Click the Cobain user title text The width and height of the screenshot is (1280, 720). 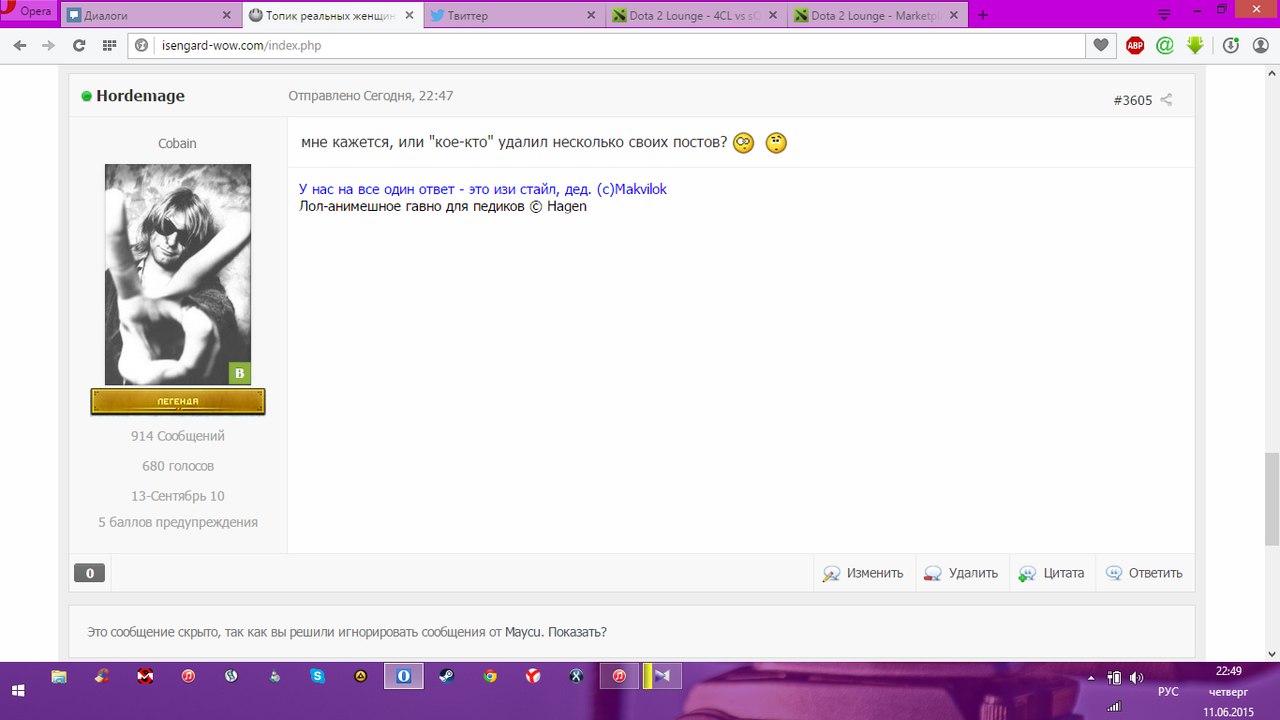[x=178, y=143]
